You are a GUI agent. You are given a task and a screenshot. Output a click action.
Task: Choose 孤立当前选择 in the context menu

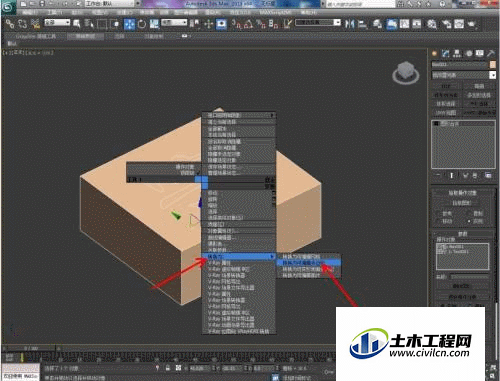pos(239,122)
